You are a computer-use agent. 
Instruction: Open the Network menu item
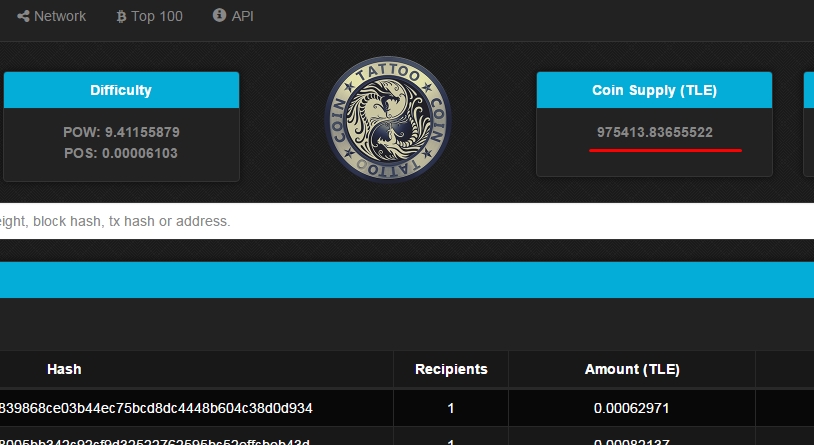(x=51, y=16)
